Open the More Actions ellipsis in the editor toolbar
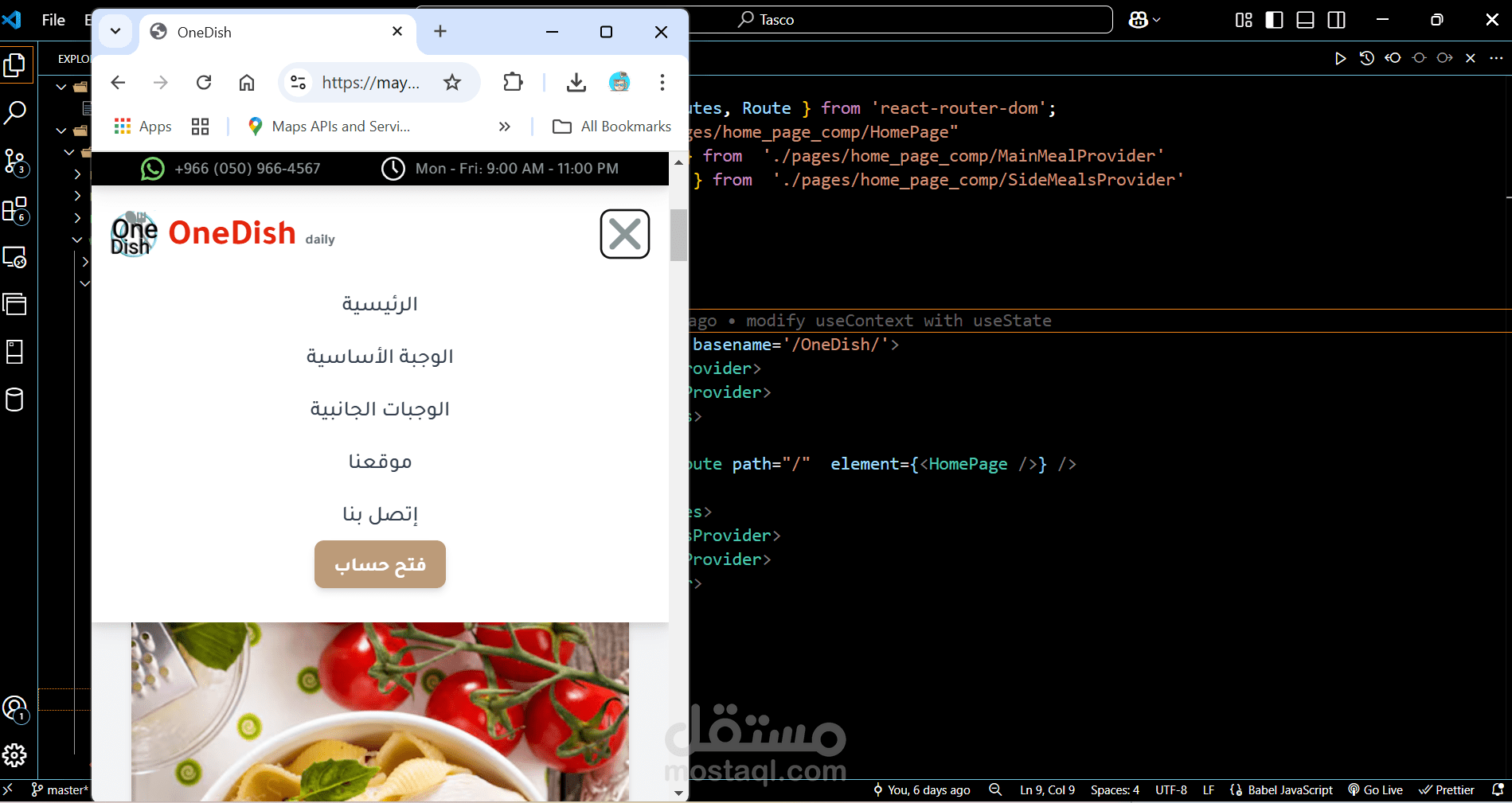The height and width of the screenshot is (803, 1512). (x=1496, y=58)
